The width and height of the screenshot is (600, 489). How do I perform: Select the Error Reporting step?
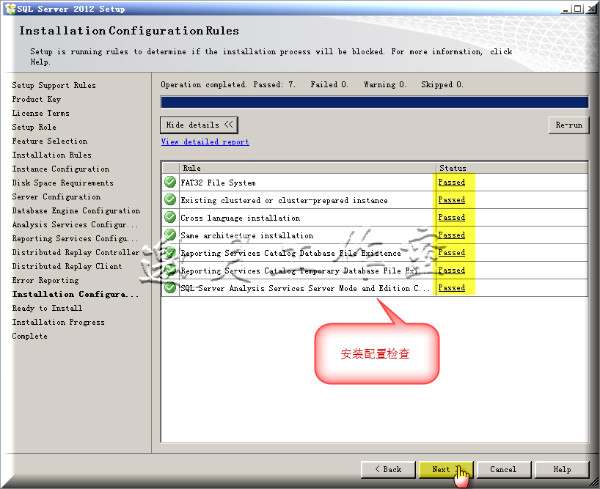pyautogui.click(x=45, y=280)
